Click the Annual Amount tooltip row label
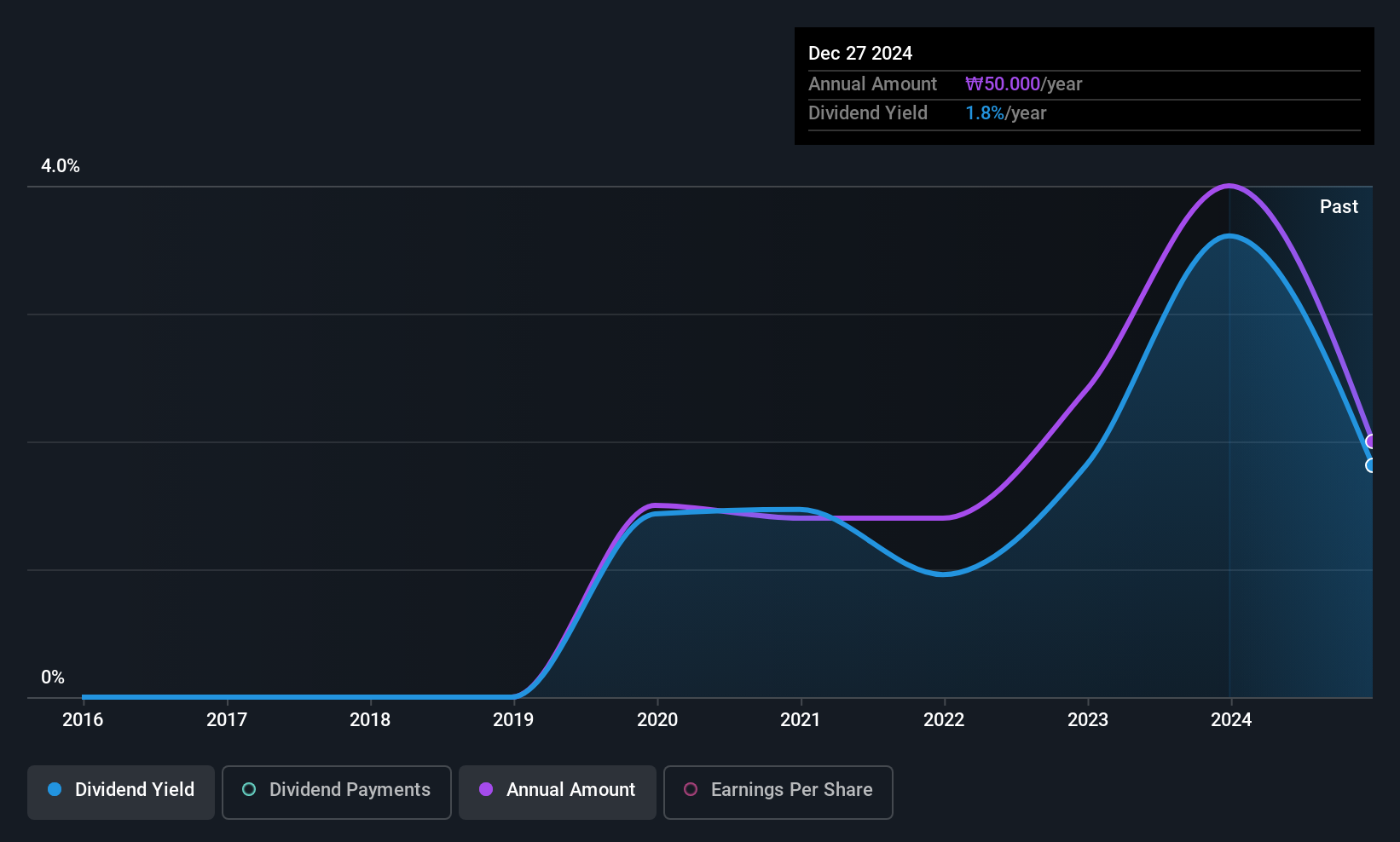This screenshot has height=842, width=1400. [x=872, y=84]
